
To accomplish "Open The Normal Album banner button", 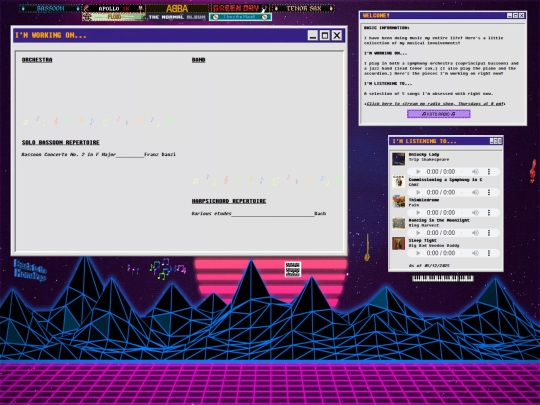I will (x=177, y=17).
